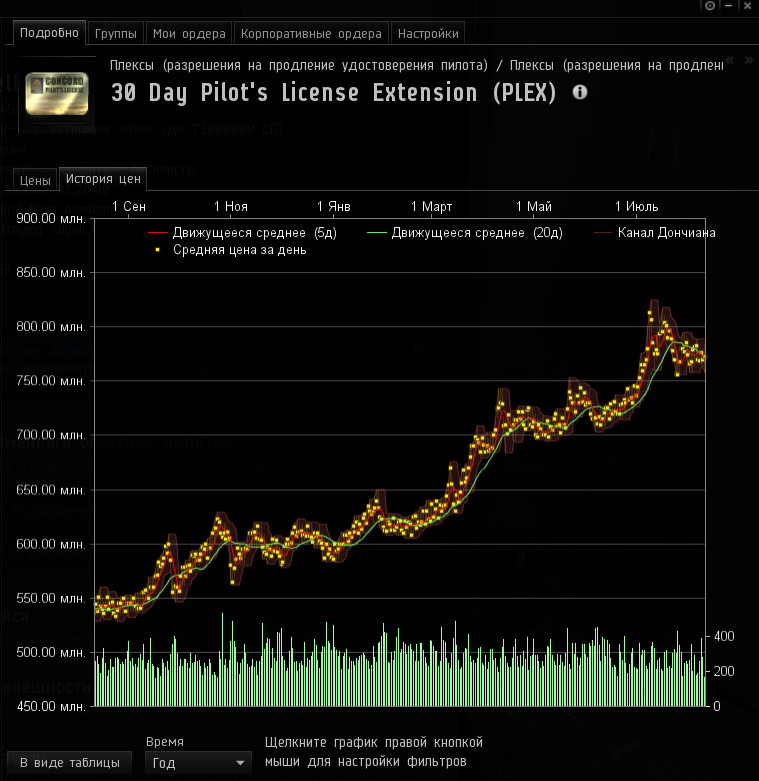Screen dimensions: 759x781
Task: Minimize the market window
Action: click(729, 6)
